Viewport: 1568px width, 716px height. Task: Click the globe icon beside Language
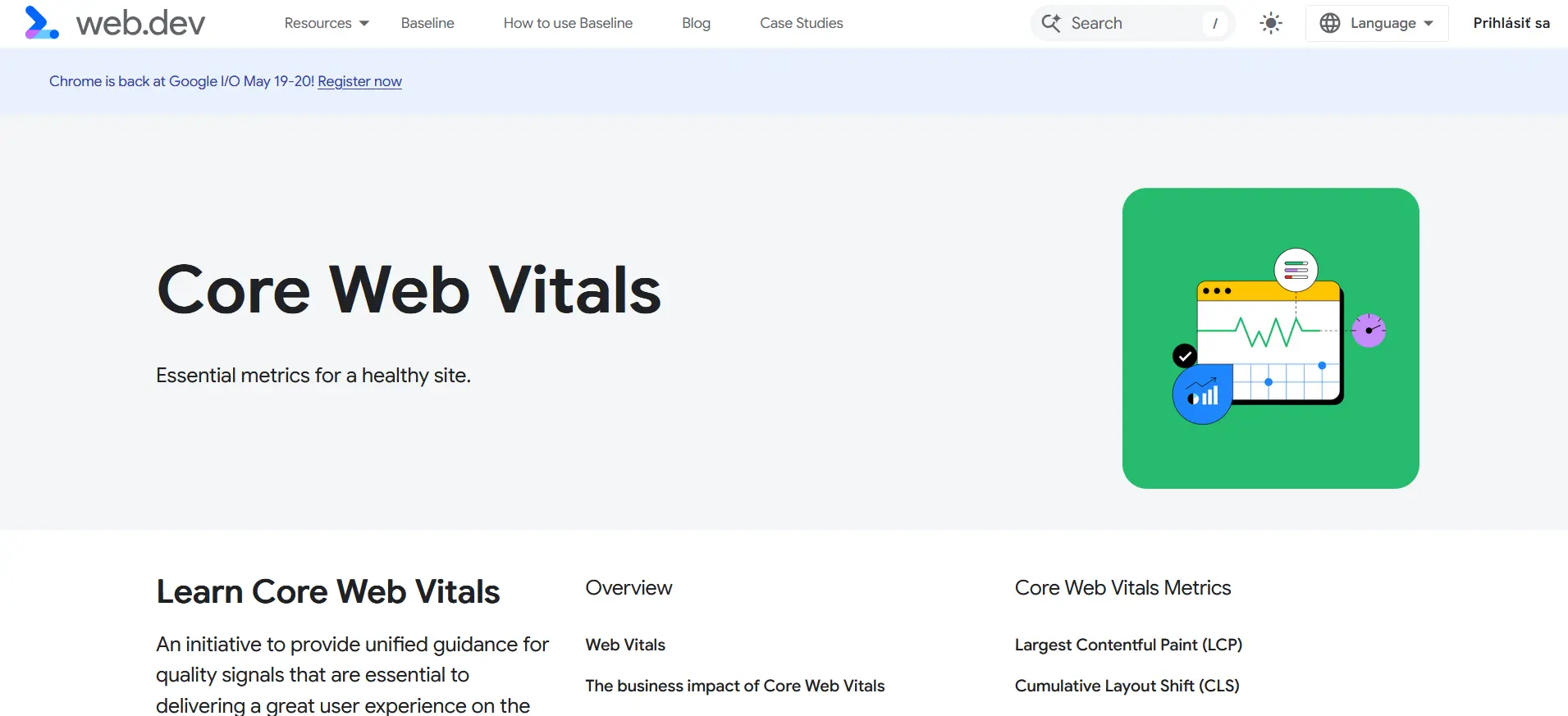tap(1331, 23)
